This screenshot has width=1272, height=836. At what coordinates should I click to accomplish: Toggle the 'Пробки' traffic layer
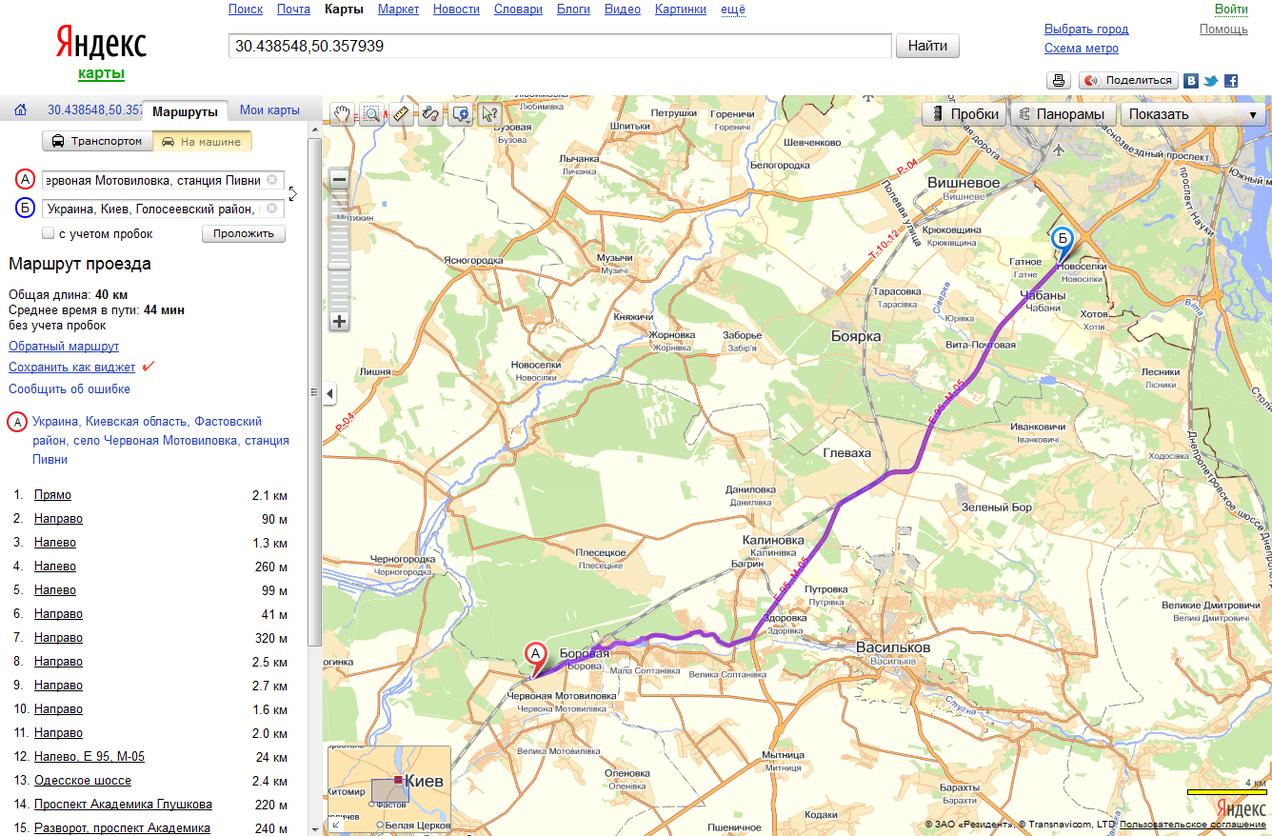click(x=964, y=114)
